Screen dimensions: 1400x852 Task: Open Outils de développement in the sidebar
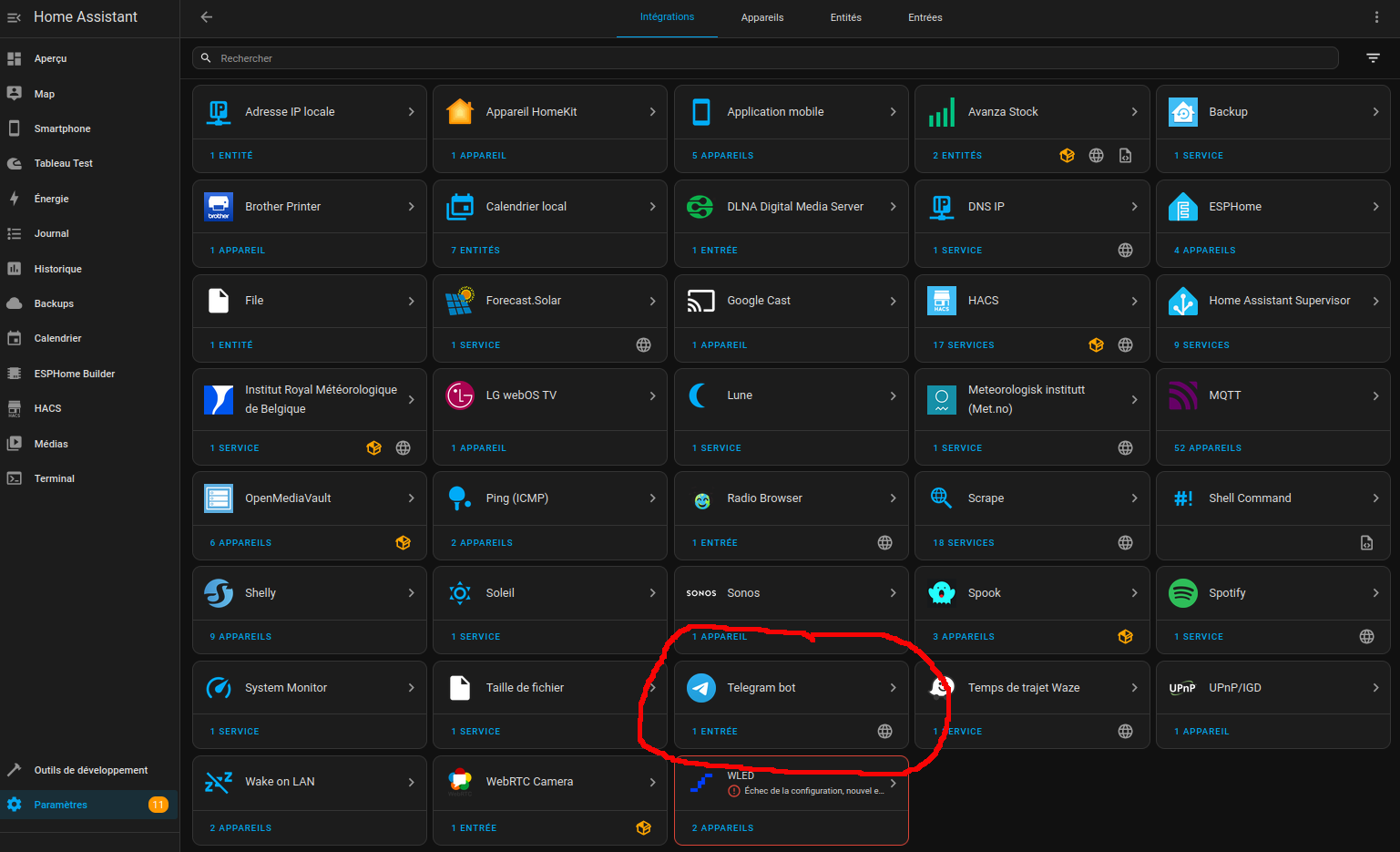[x=90, y=770]
